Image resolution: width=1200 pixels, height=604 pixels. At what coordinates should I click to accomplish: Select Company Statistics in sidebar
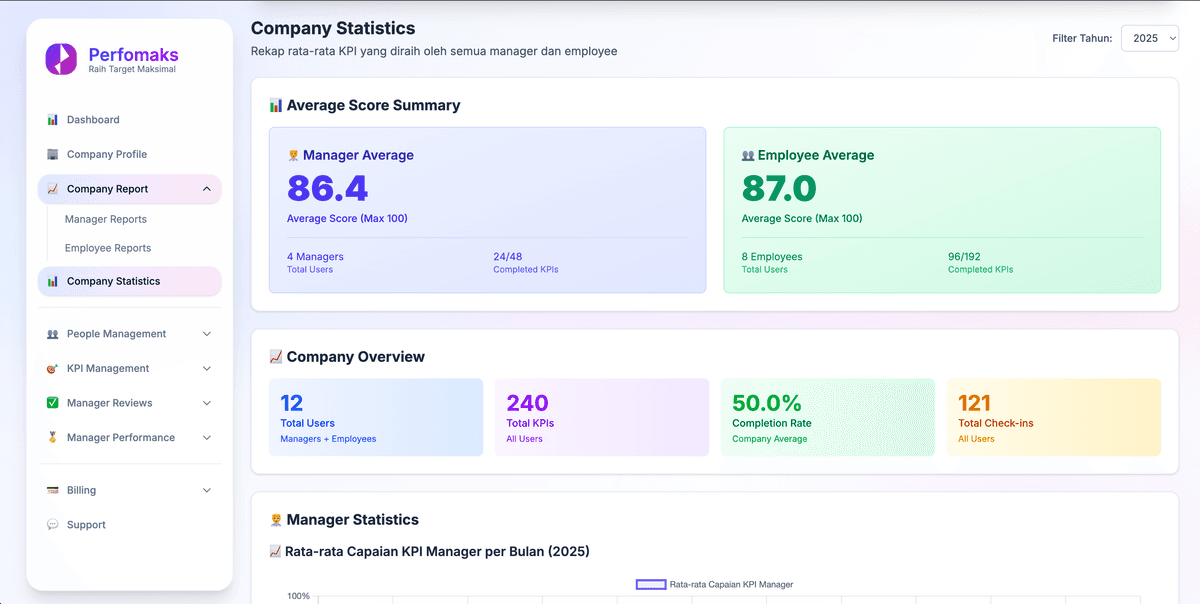tap(113, 281)
